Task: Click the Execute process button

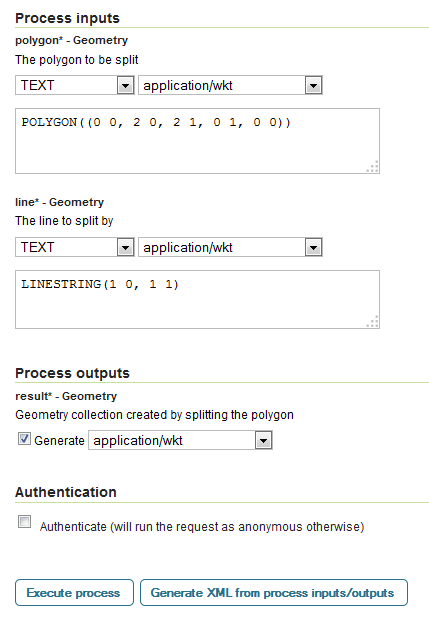Action: 74,593
